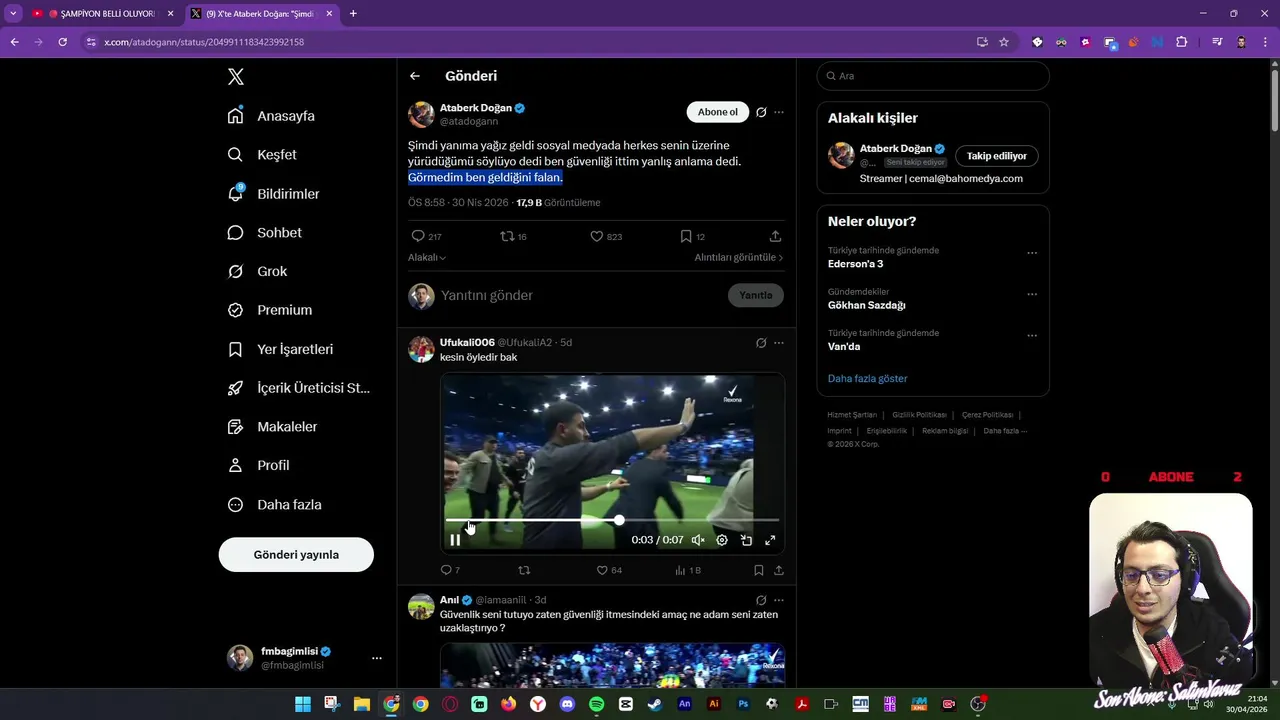Image resolution: width=1280 pixels, height=720 pixels.
Task: Go back using the Gönderi back arrow
Action: point(415,76)
